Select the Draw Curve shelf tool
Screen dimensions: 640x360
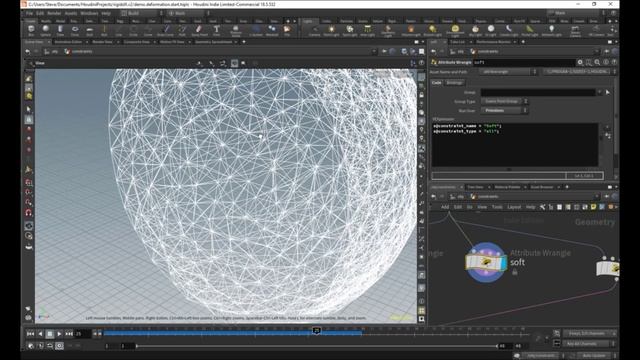[x=166, y=30]
